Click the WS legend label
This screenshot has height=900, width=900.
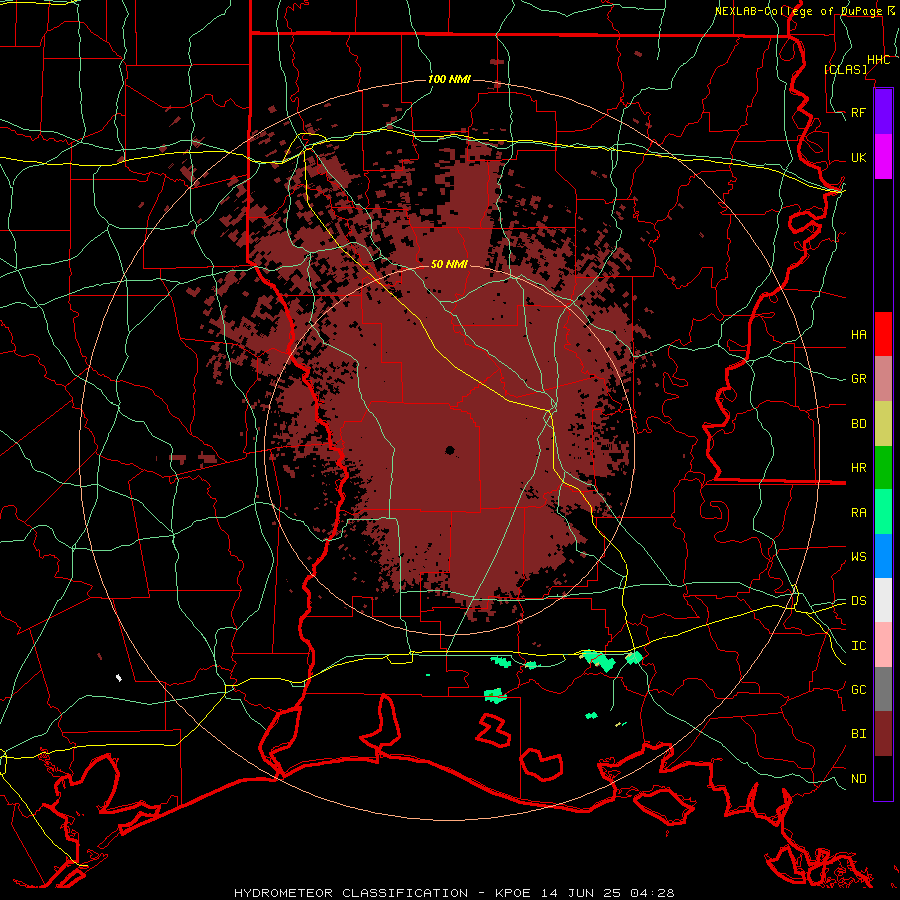tap(858, 557)
